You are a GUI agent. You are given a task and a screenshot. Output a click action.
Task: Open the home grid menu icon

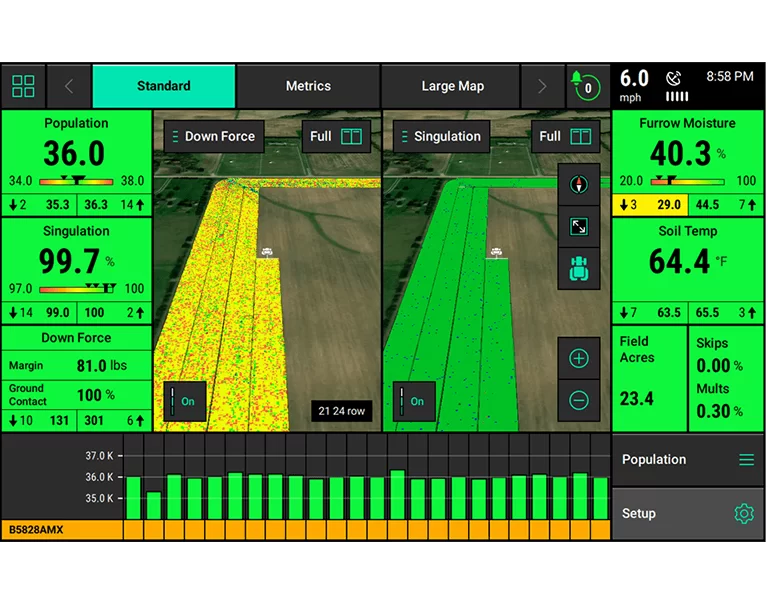click(x=23, y=86)
